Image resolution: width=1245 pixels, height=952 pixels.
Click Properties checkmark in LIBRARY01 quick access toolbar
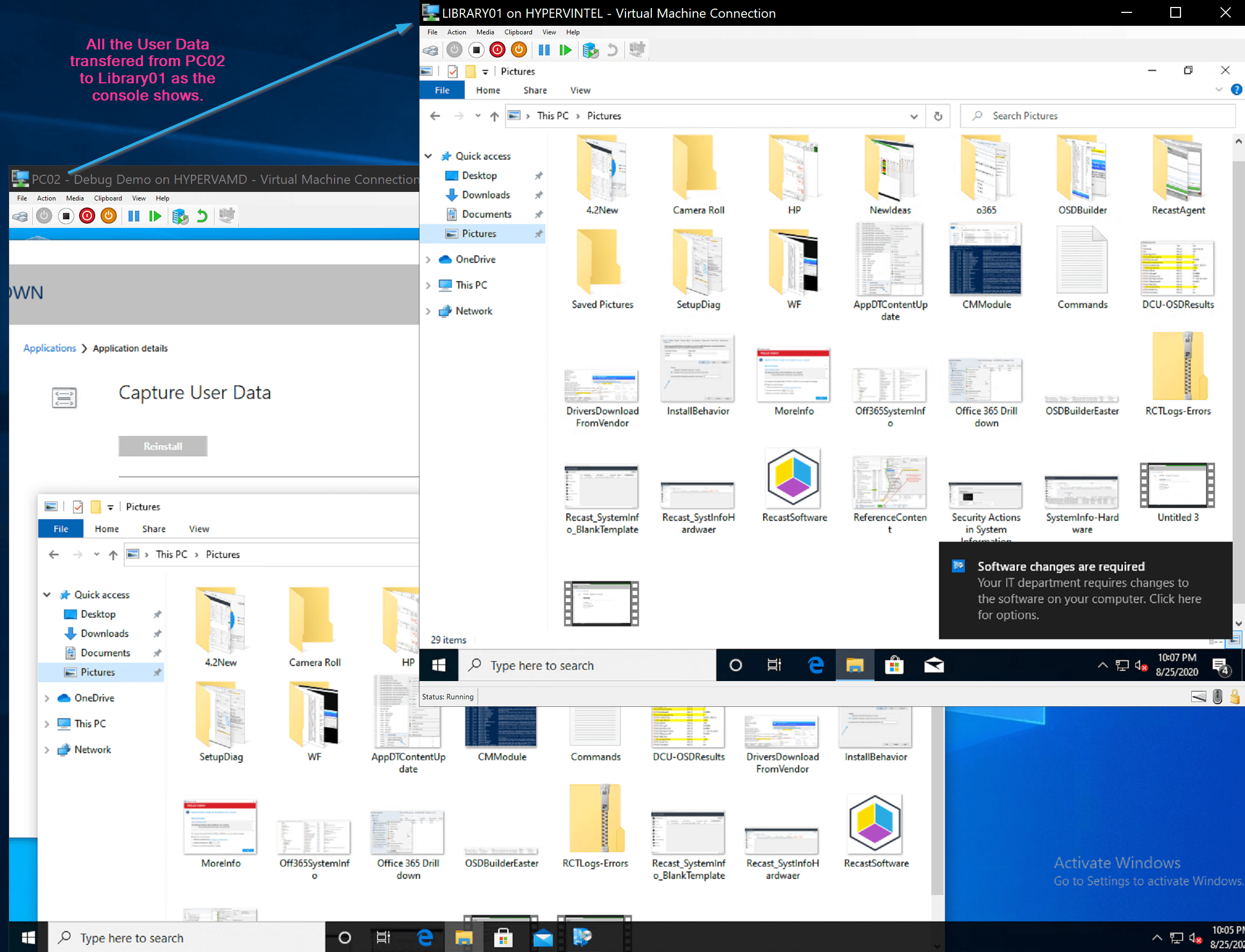(452, 71)
